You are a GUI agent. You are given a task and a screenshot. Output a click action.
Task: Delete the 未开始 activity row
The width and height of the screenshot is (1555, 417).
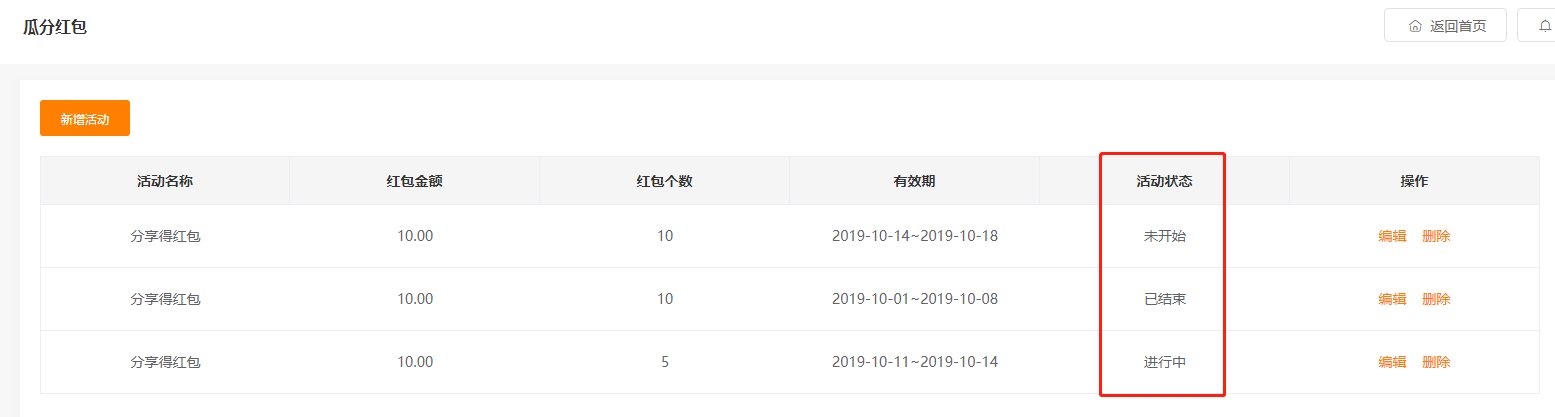click(x=1436, y=236)
